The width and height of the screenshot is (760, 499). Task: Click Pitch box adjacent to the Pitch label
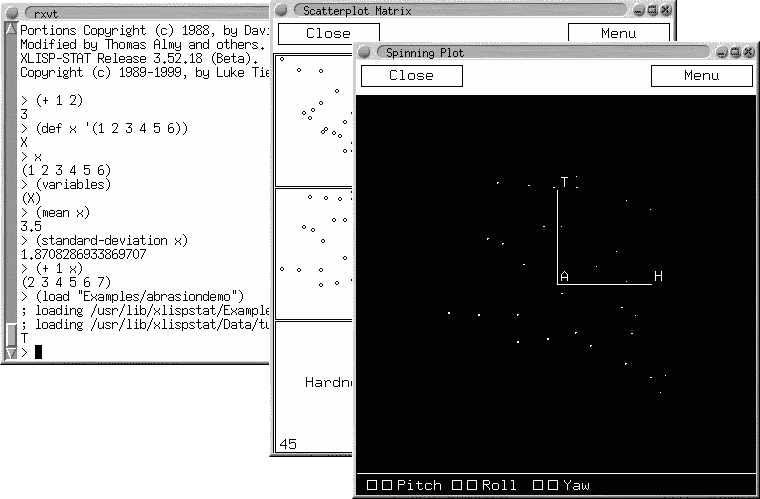coord(387,485)
